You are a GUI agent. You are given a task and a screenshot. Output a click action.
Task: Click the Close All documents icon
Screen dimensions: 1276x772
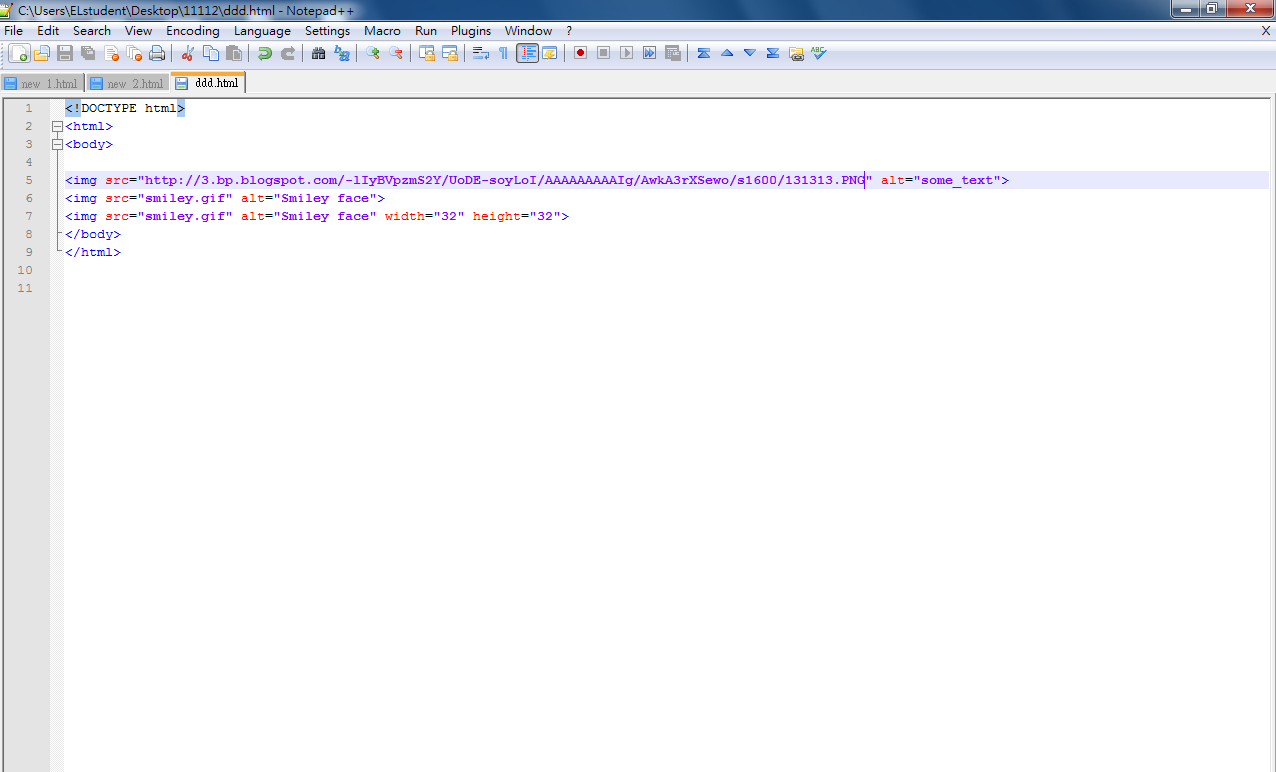[x=134, y=53]
